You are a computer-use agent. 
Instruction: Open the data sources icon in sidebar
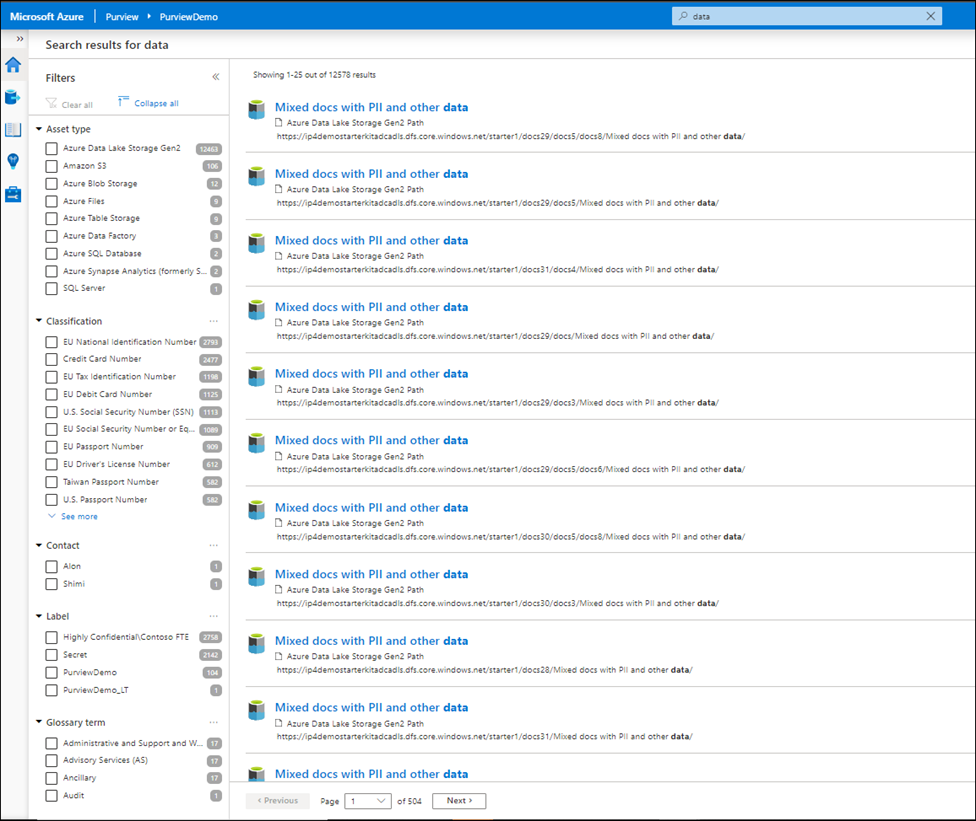[12, 97]
